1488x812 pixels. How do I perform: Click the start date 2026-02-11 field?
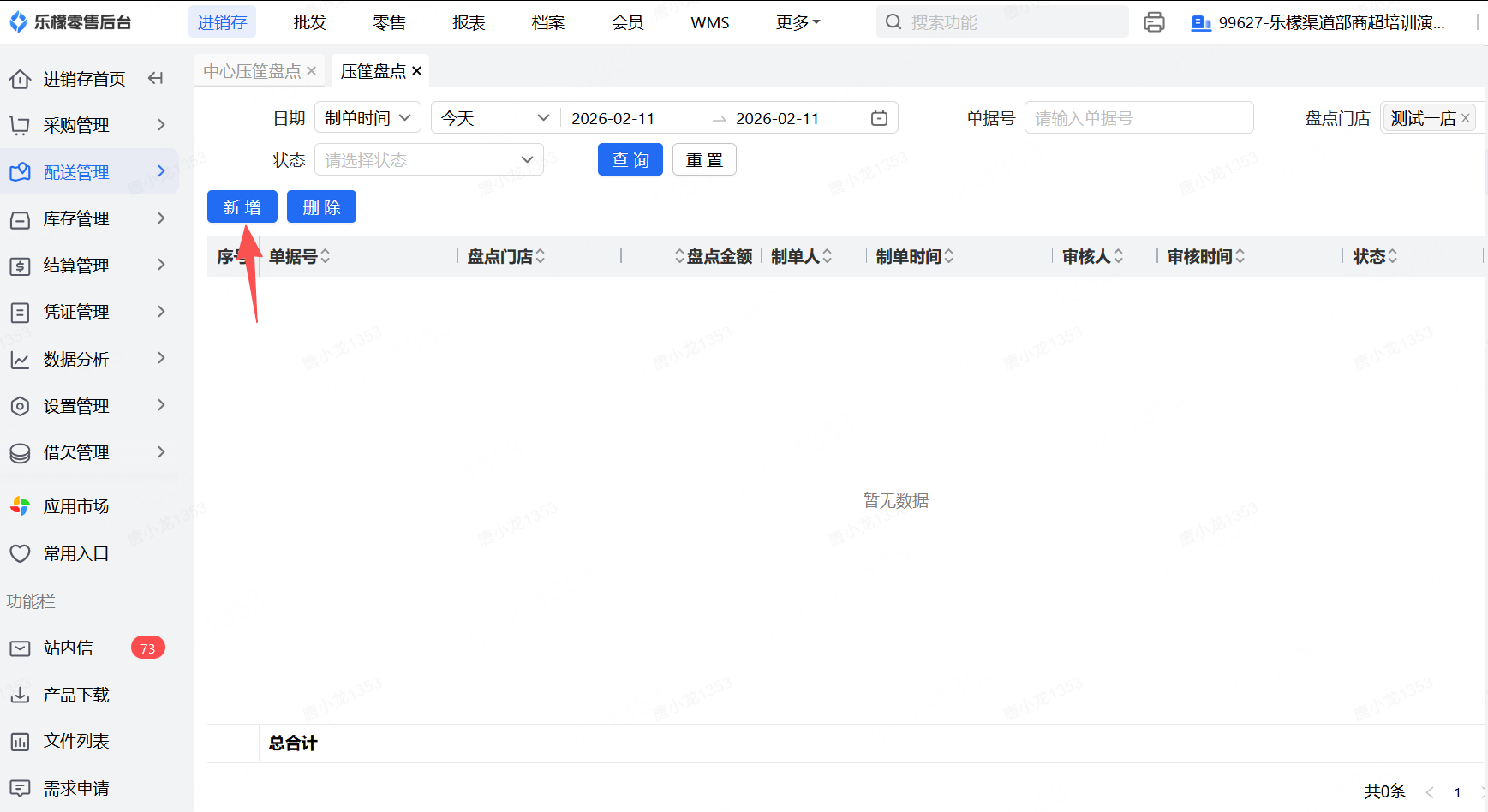coord(613,118)
